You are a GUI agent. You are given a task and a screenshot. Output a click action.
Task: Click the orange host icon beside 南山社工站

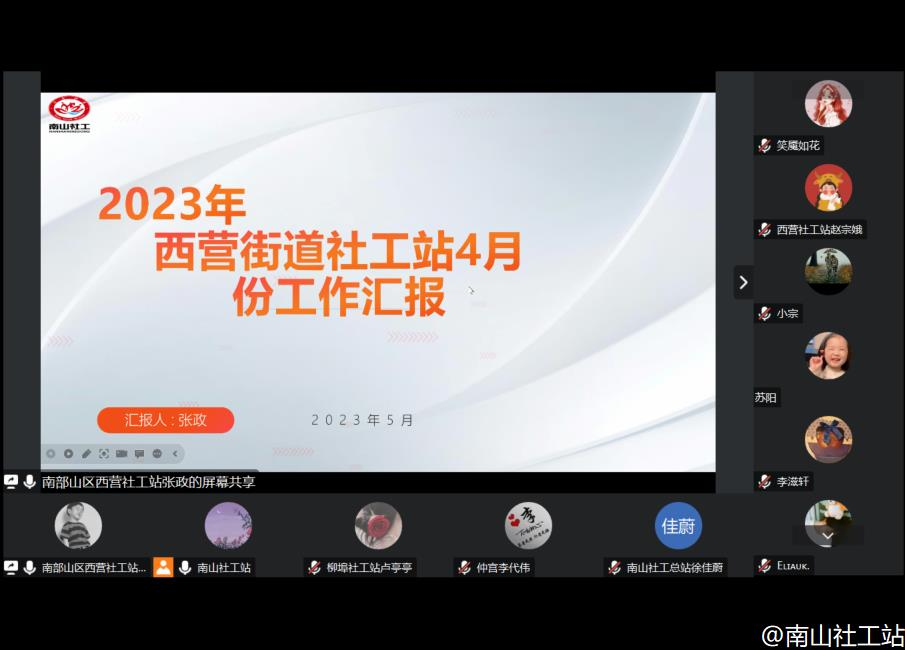pyautogui.click(x=163, y=567)
